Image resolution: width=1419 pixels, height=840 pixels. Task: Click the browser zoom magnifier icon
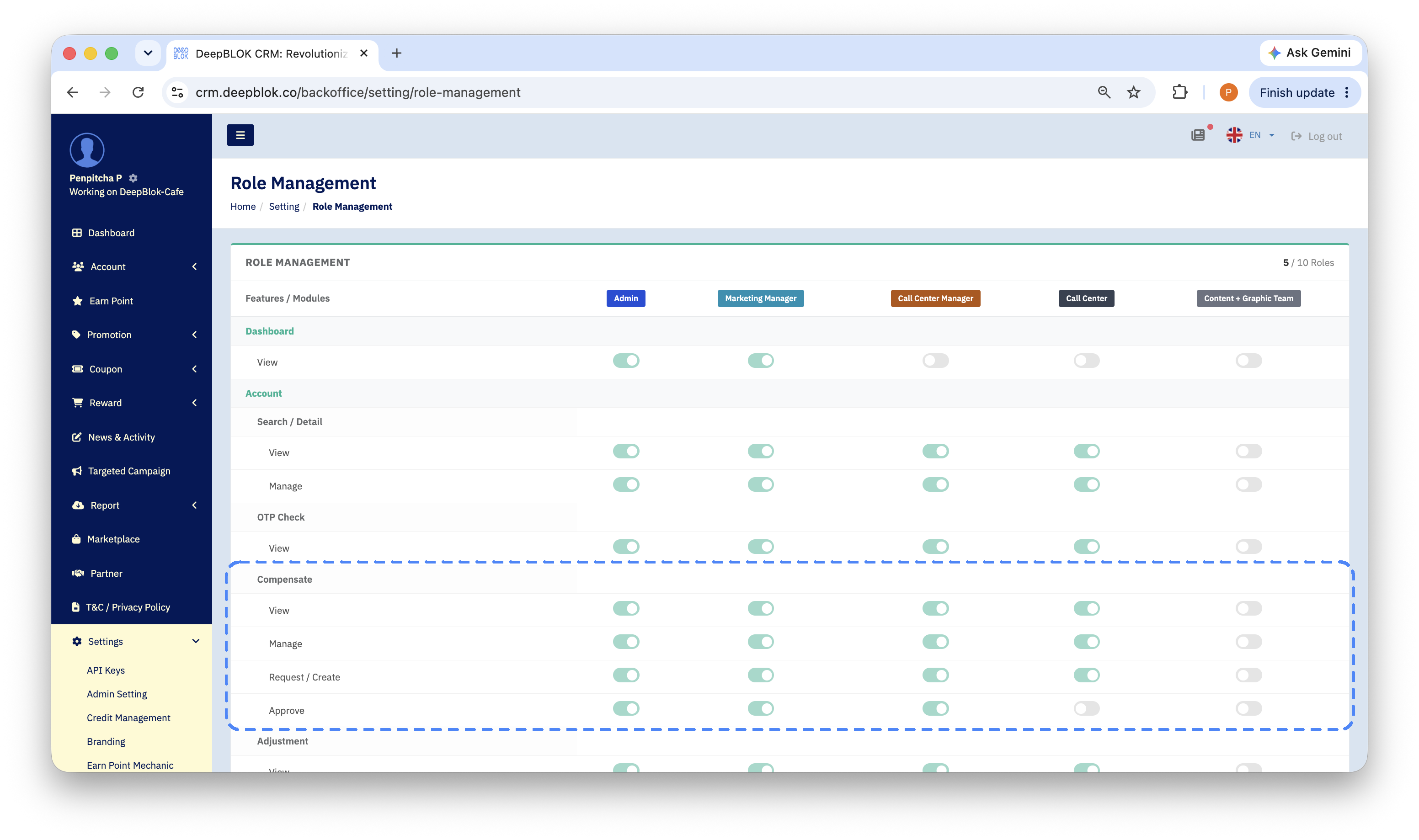click(x=1104, y=92)
